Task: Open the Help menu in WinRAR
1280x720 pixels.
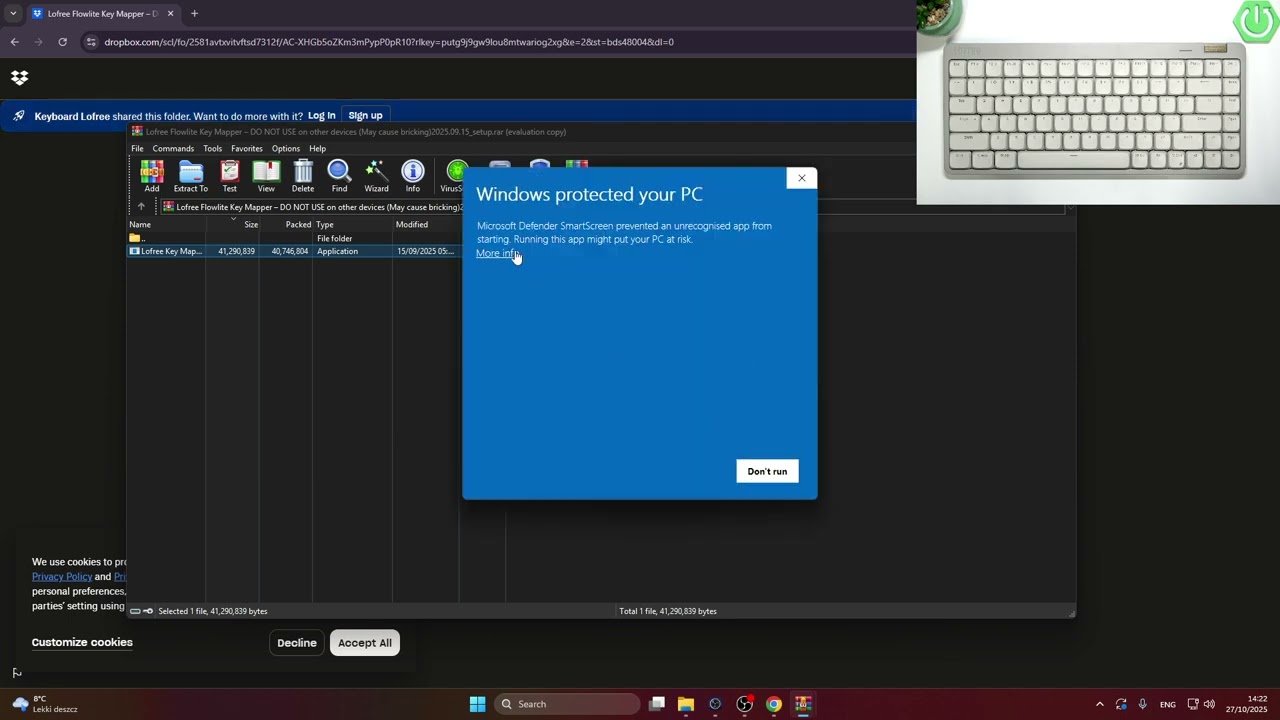Action: (x=317, y=149)
